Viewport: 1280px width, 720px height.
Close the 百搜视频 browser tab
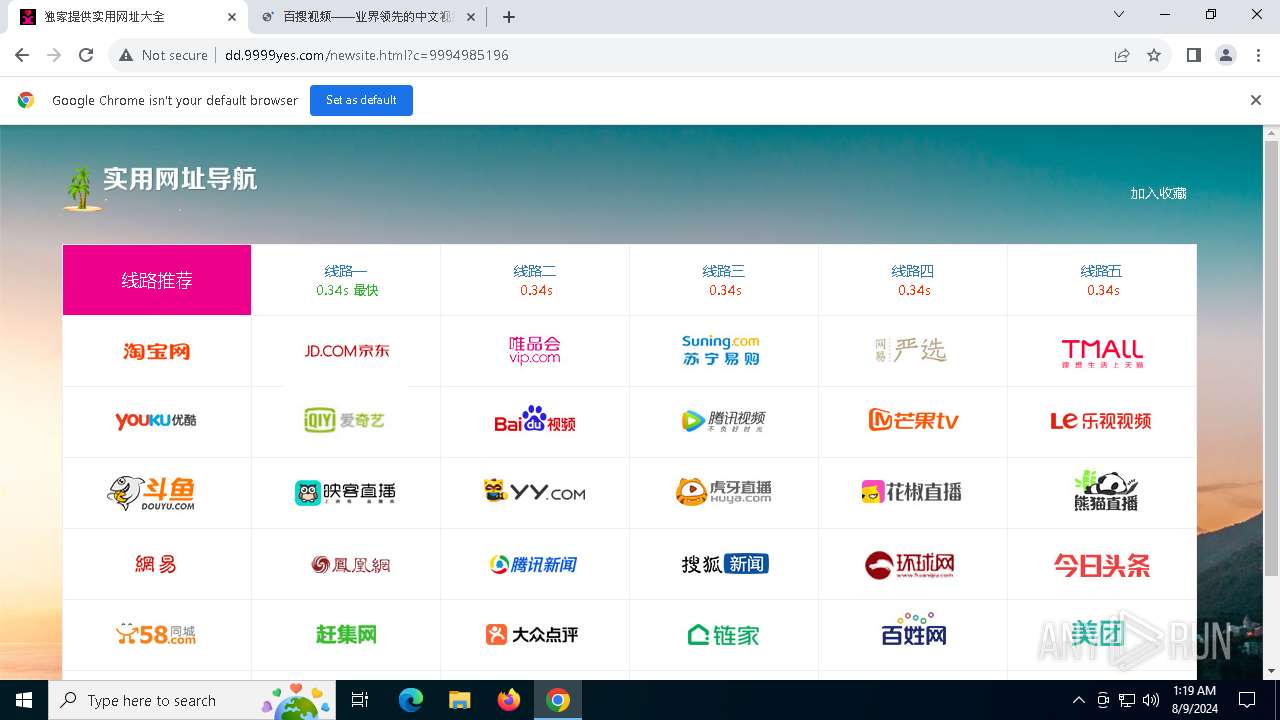pyautogui.click(x=471, y=17)
